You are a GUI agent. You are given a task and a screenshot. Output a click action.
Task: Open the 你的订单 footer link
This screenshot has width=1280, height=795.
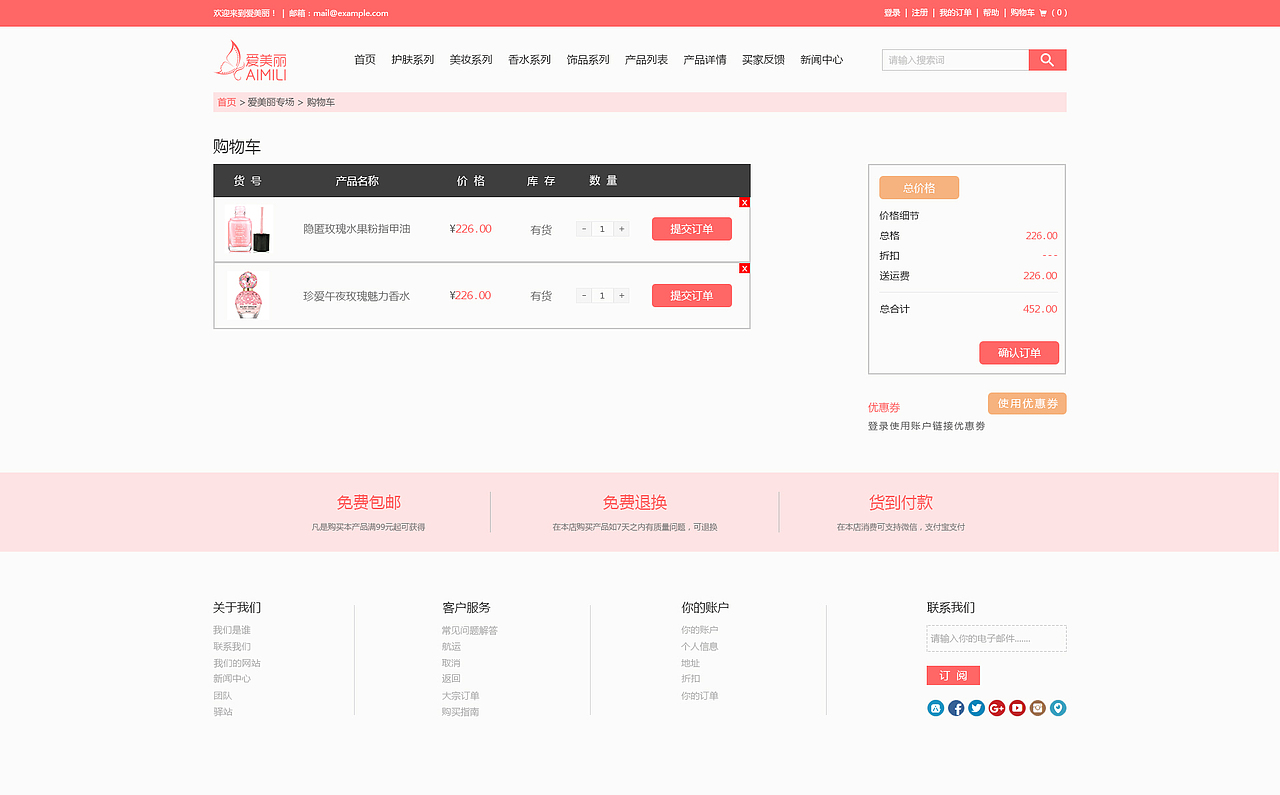tap(700, 696)
